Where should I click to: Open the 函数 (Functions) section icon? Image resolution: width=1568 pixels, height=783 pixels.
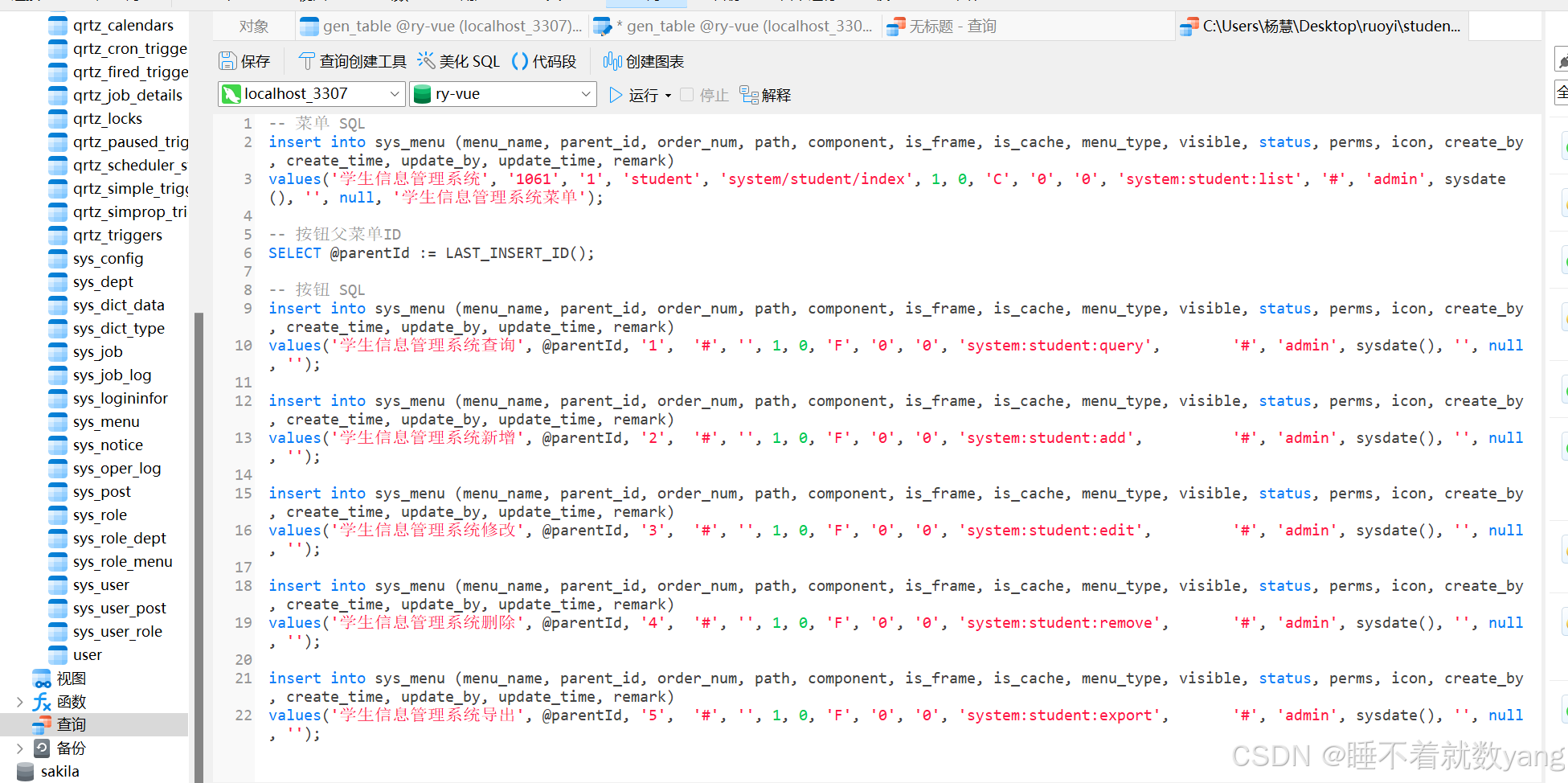(42, 701)
